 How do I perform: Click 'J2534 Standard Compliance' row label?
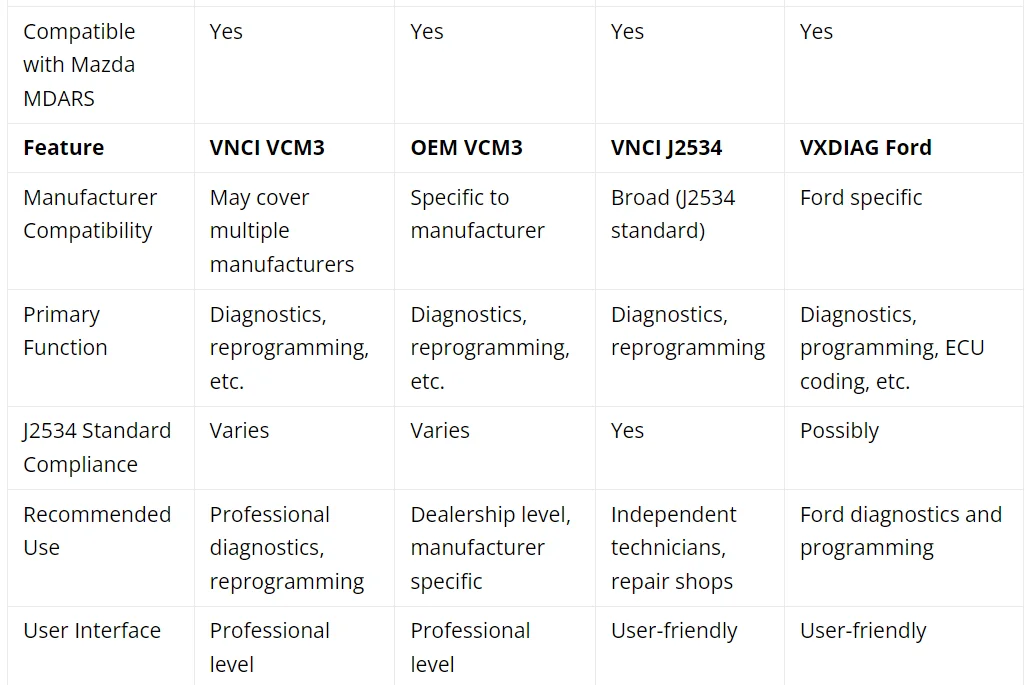(97, 447)
